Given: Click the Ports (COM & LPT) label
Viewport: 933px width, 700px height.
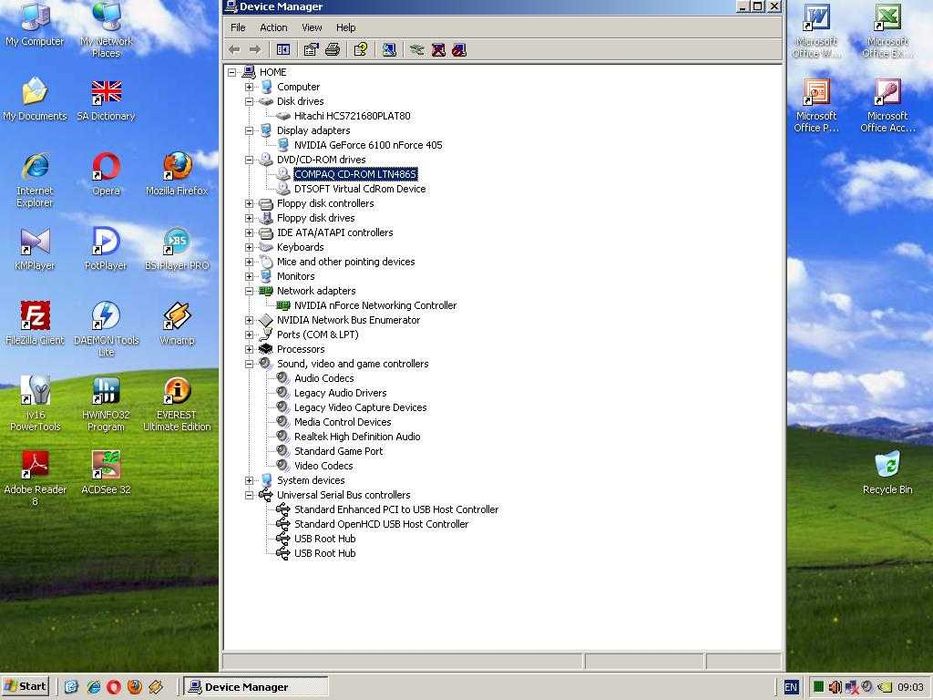Looking at the screenshot, I should 318,335.
